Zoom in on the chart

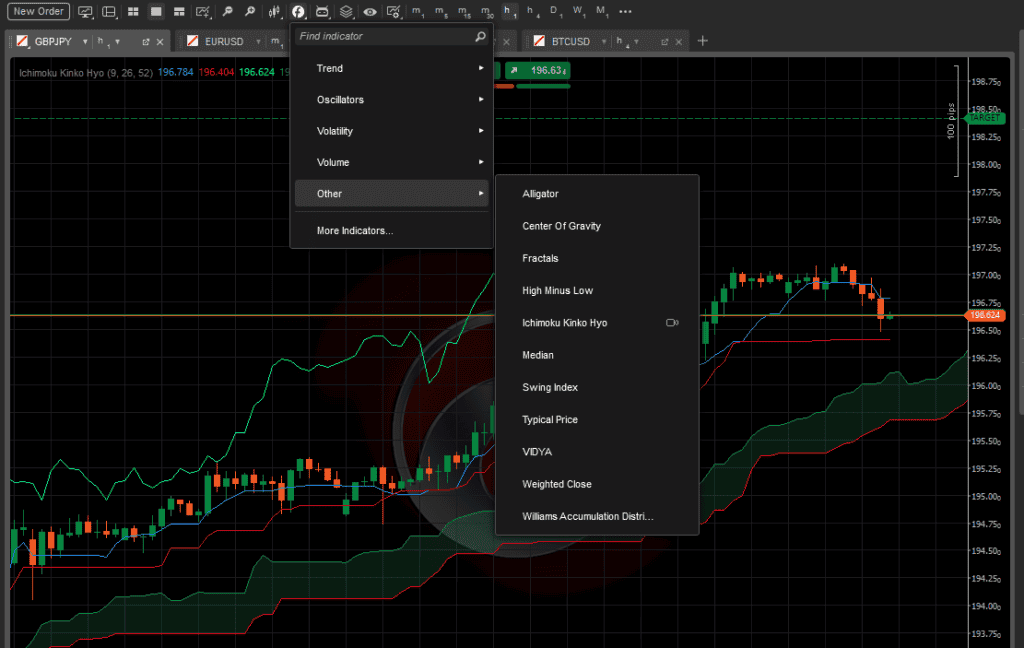[x=249, y=11]
